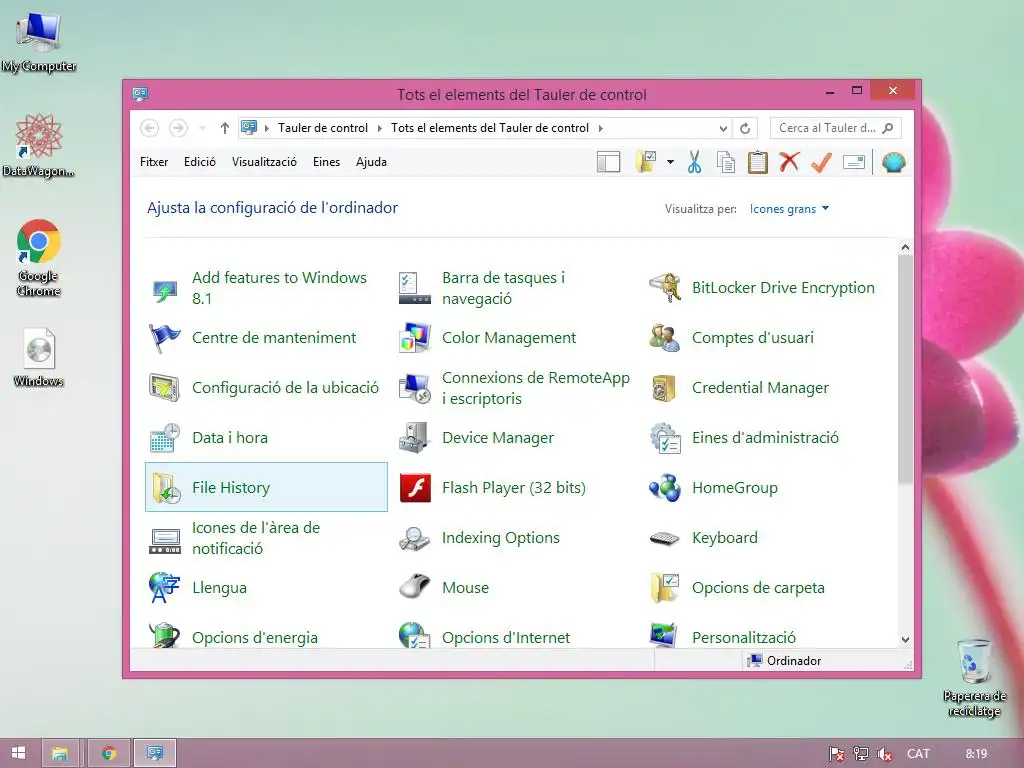Click the Indexing Options magnifier icon

[x=415, y=539]
